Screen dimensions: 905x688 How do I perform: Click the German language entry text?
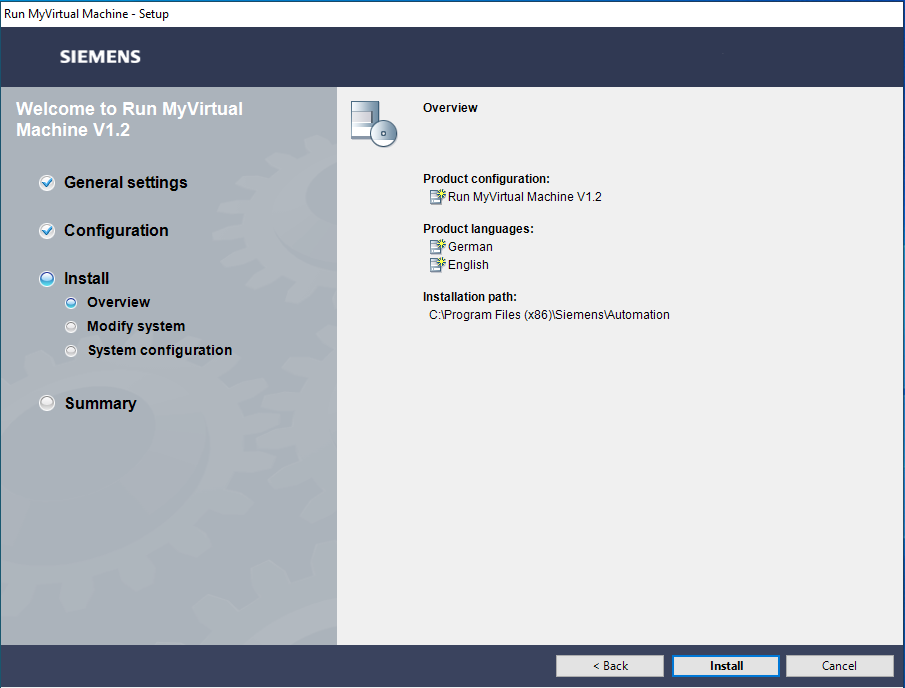tap(470, 246)
